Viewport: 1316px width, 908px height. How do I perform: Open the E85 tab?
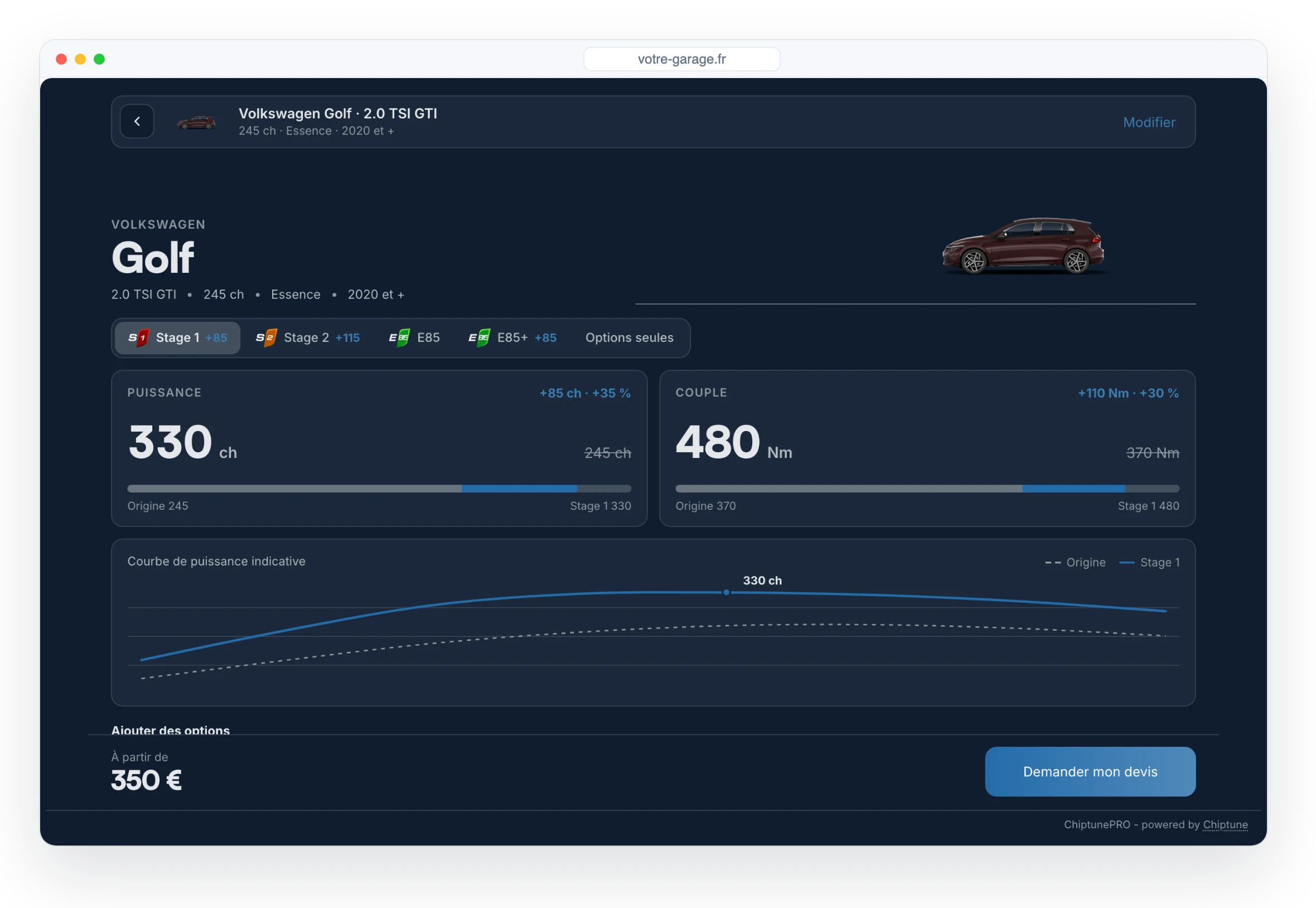[414, 338]
